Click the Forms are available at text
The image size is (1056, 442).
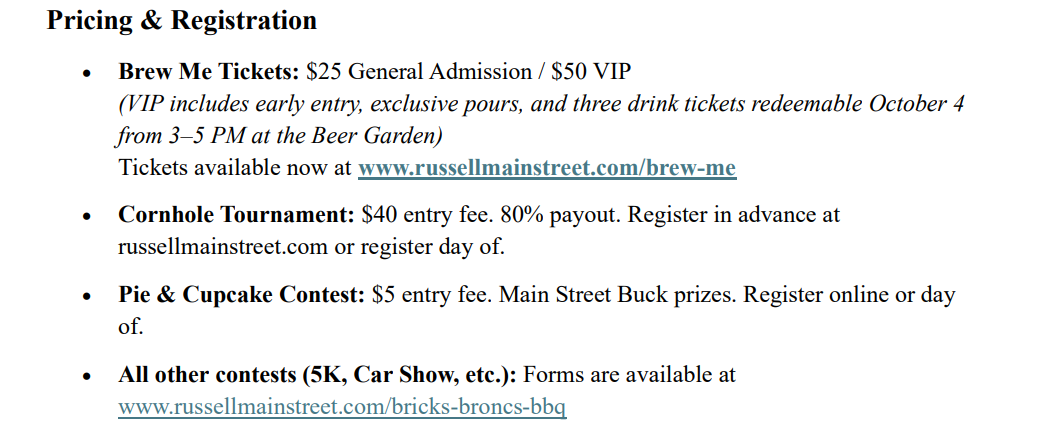pyautogui.click(x=630, y=375)
